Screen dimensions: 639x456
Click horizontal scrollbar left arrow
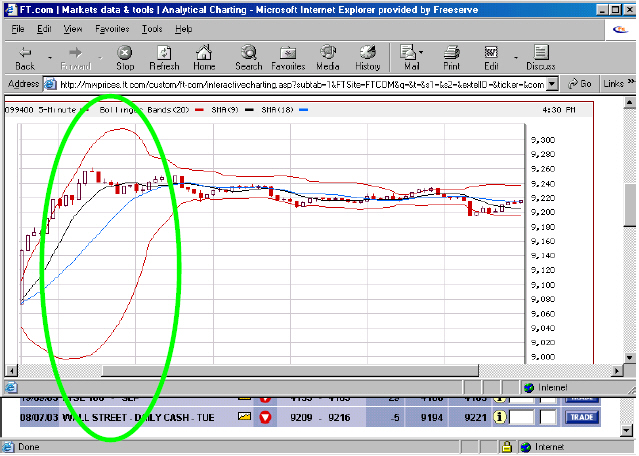pyautogui.click(x=11, y=371)
